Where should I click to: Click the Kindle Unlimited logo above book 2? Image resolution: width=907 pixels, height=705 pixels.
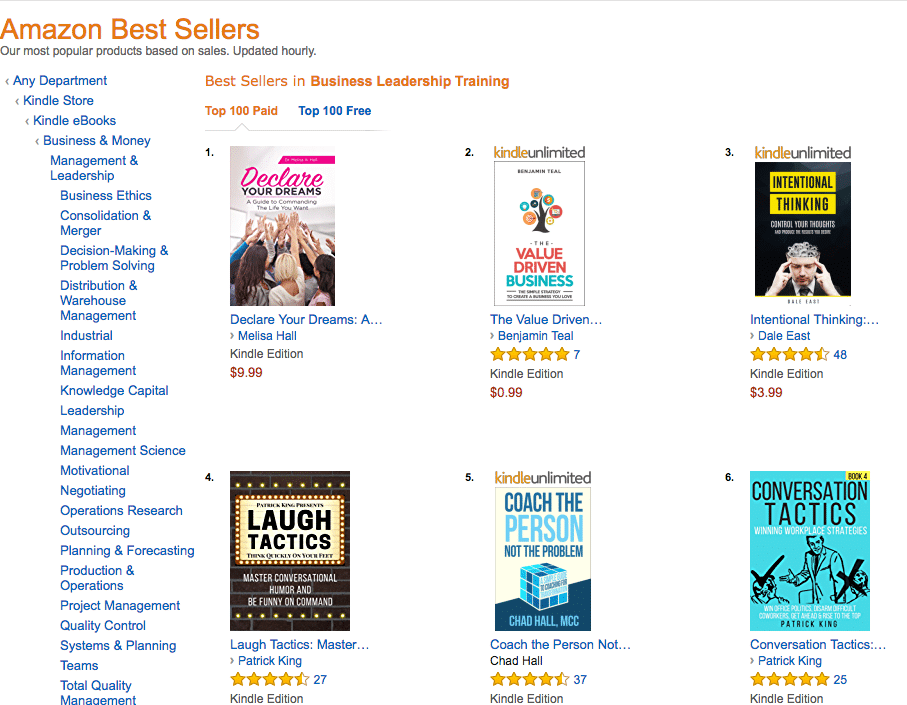539,153
